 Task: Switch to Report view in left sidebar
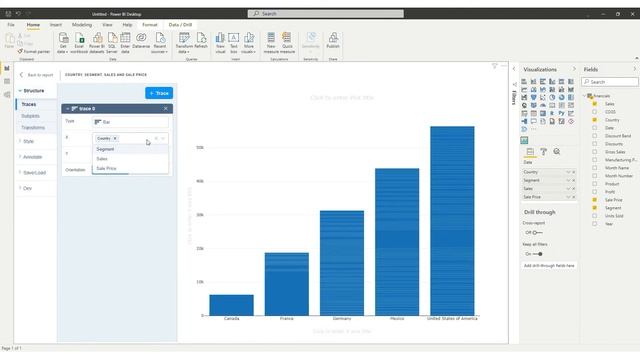7,69
